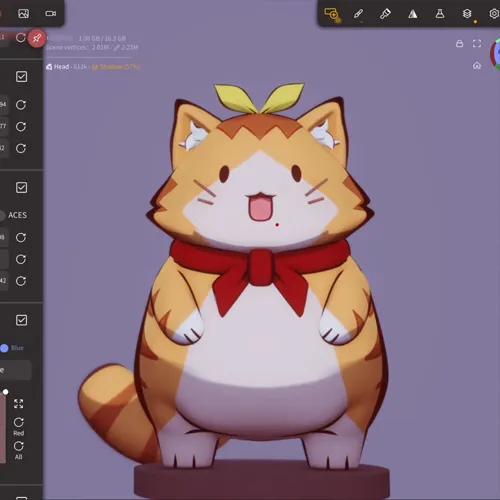Click the viewport lock icon
Image resolution: width=500 pixels, height=500 pixels.
[459, 44]
